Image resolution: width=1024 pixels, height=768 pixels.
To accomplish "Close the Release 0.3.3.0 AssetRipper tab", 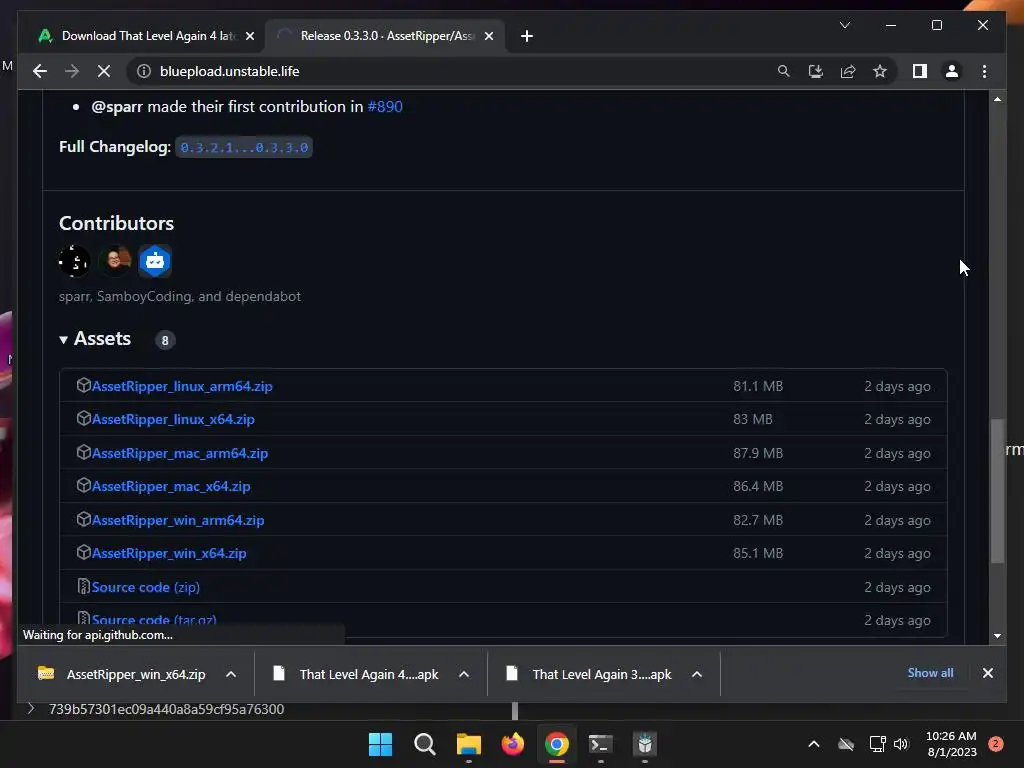I will (488, 36).
